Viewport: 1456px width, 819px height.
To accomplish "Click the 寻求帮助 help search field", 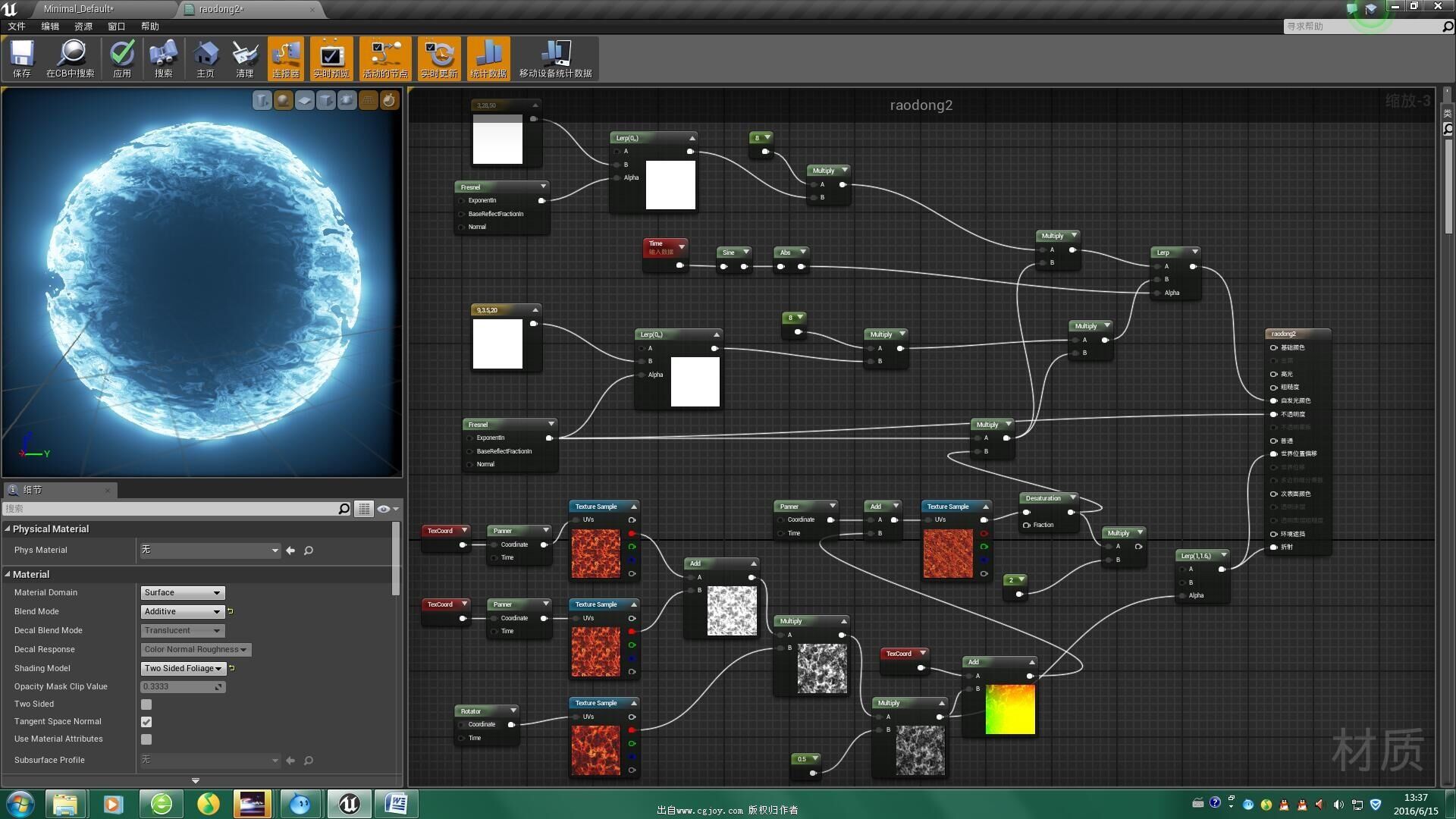I will [x=1363, y=27].
